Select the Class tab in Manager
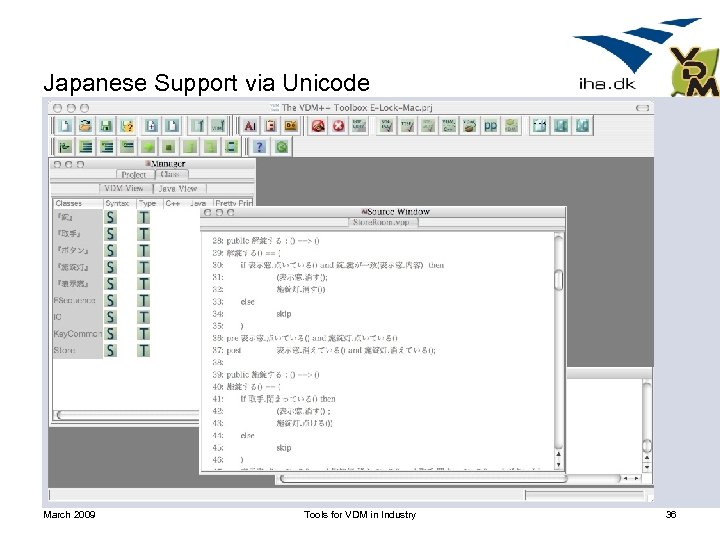This screenshot has width=720, height=540. (171, 174)
